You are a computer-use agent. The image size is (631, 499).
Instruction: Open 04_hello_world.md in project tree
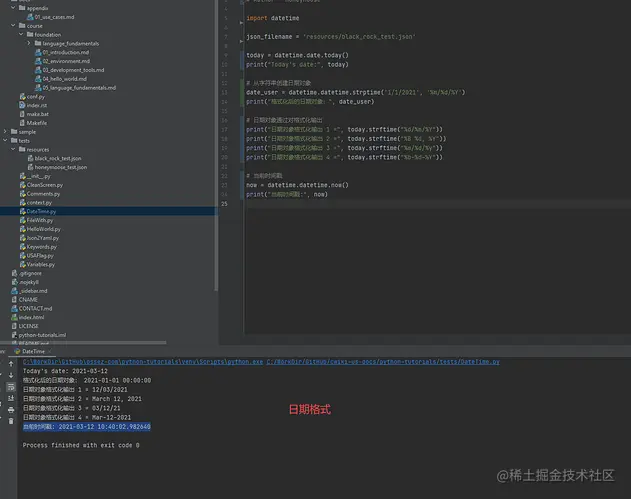coord(64,79)
